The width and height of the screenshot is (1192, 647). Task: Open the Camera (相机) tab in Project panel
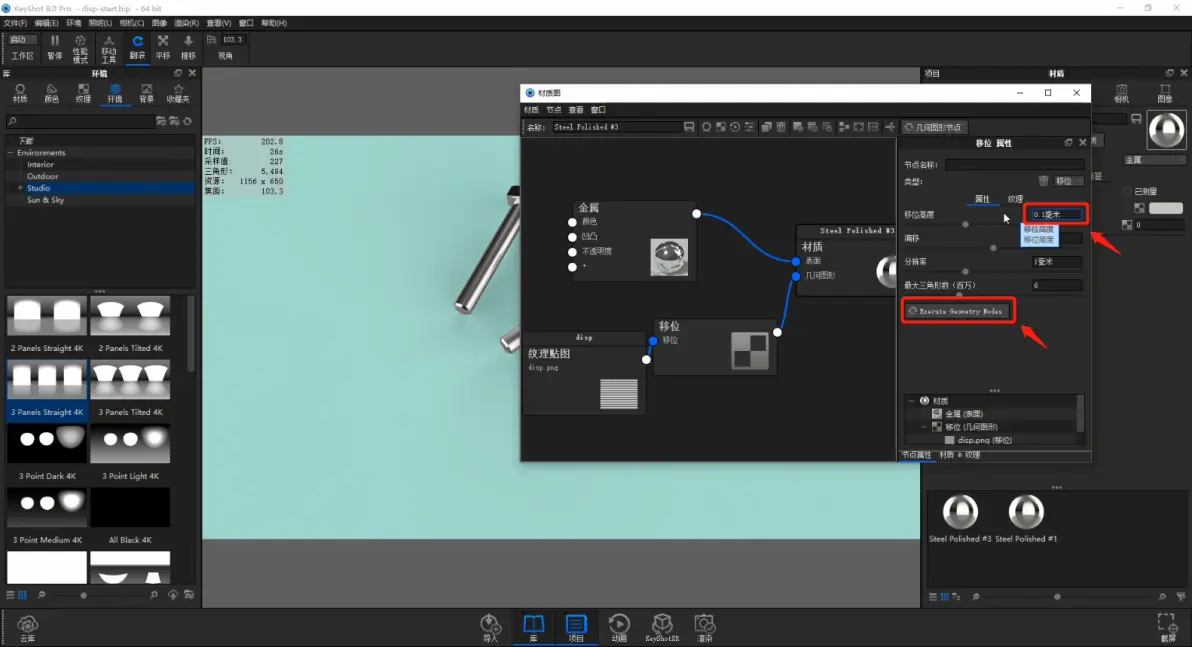(x=1121, y=94)
